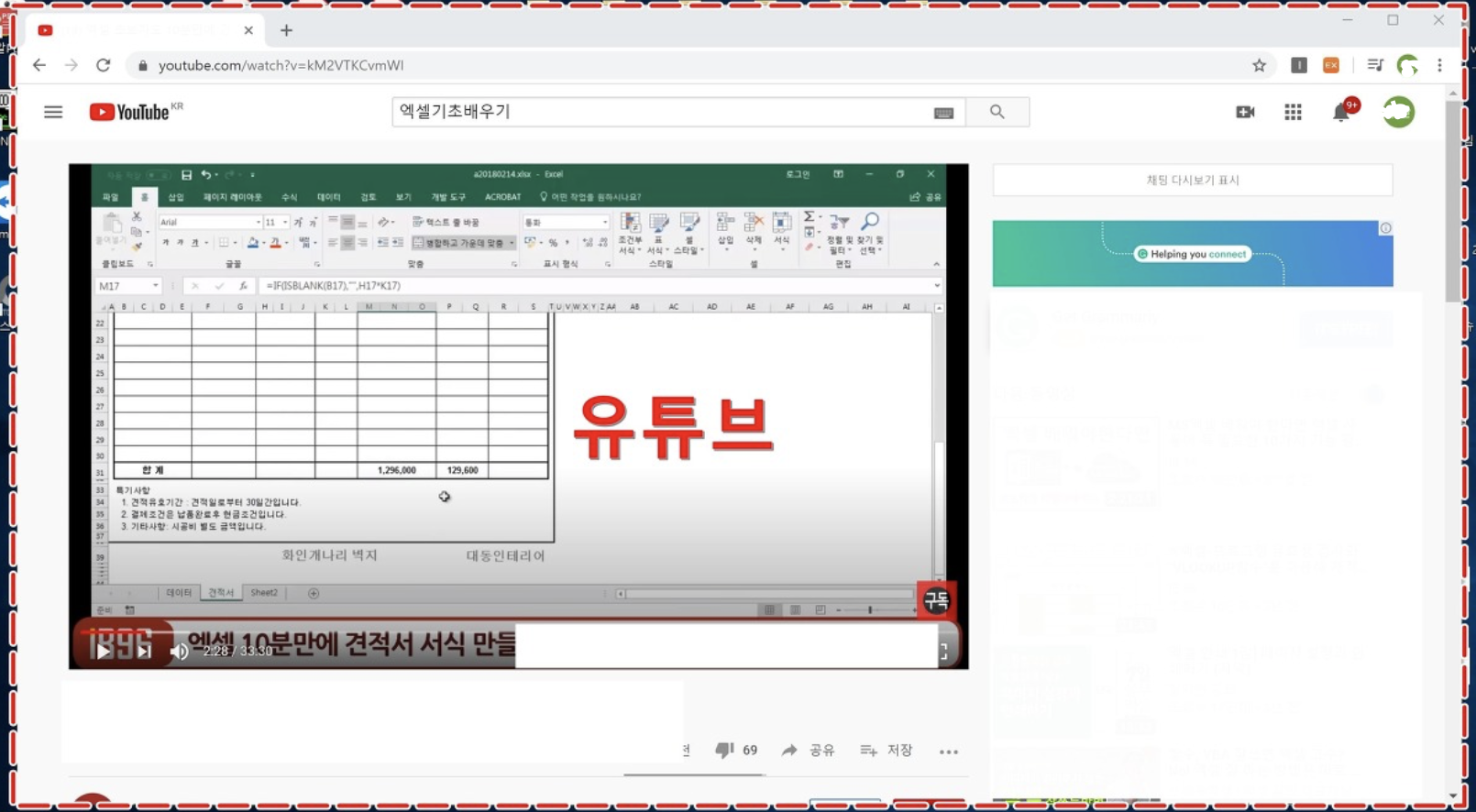Toggle 텍스트 줄 바꿈 wrap text
This screenshot has width=1476, height=812.
446,222
